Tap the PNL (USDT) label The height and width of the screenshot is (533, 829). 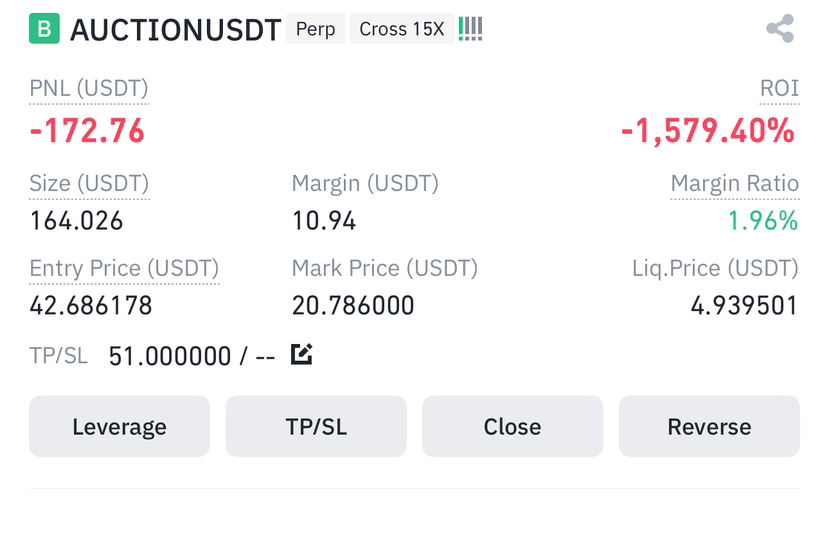pos(89,88)
